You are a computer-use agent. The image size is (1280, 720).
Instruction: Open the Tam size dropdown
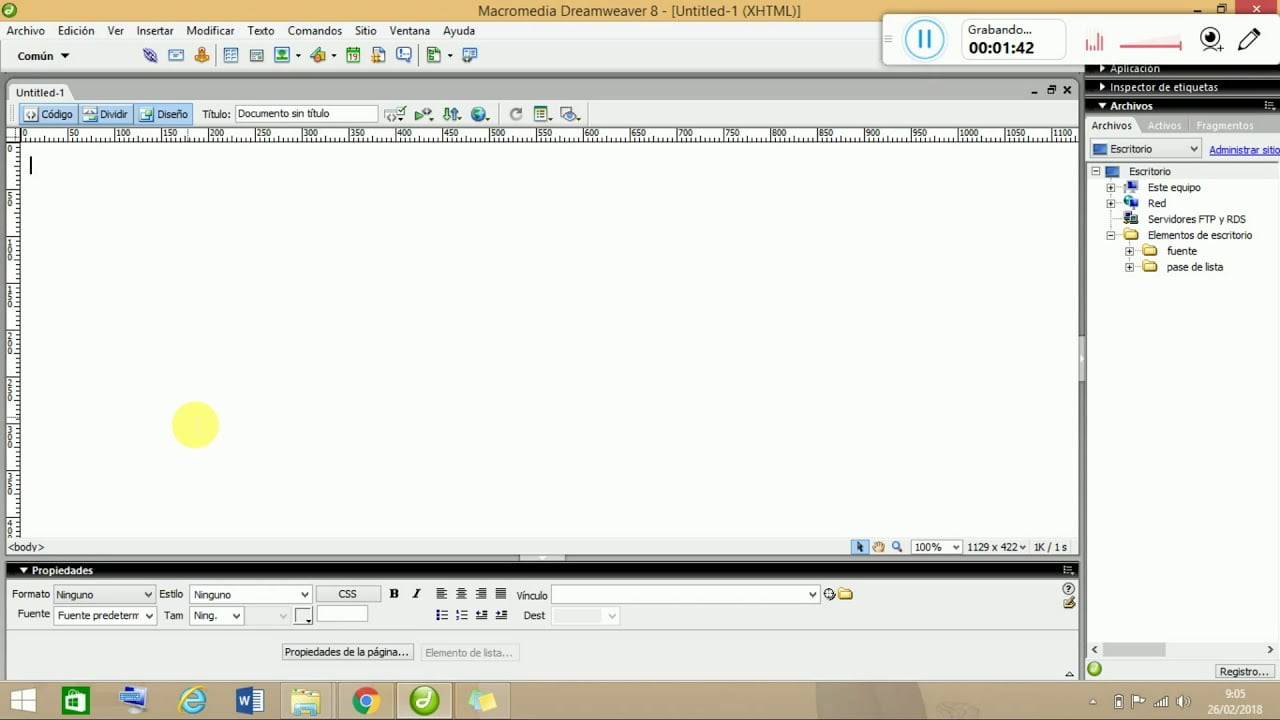coord(216,615)
